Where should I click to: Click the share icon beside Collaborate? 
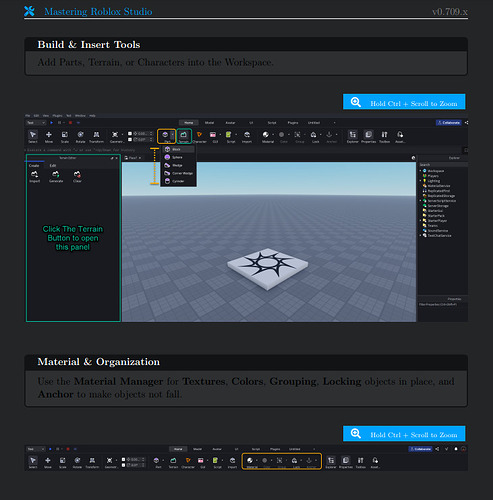[466, 123]
